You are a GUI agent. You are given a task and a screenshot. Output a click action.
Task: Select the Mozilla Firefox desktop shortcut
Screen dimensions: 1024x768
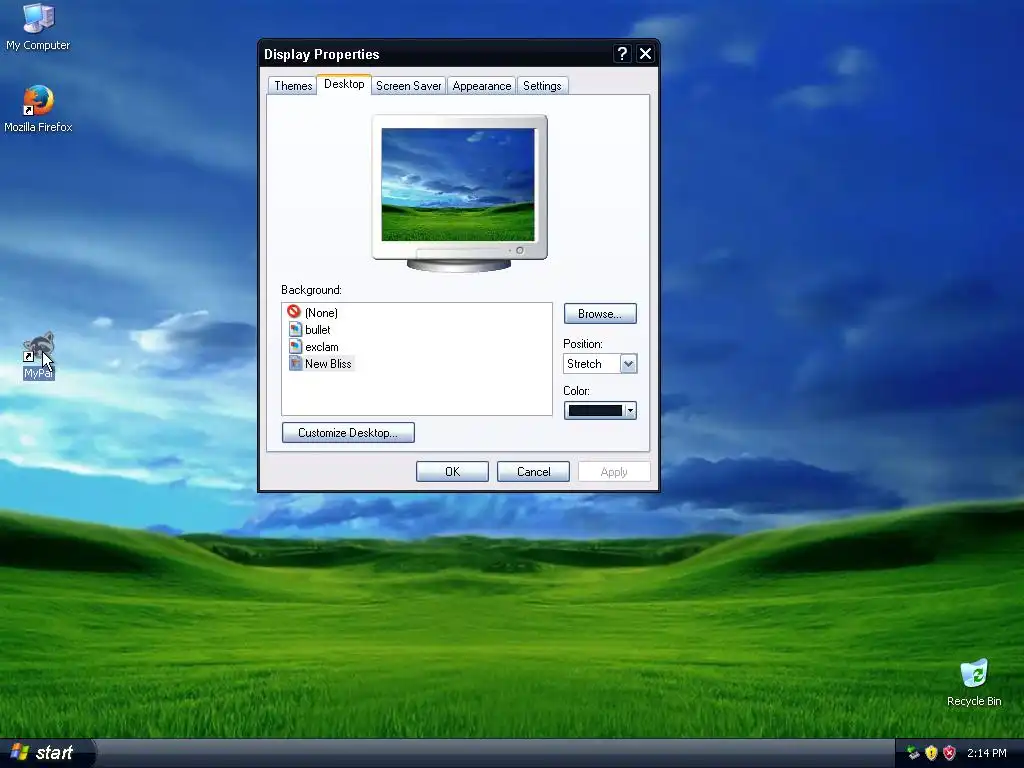point(38,109)
